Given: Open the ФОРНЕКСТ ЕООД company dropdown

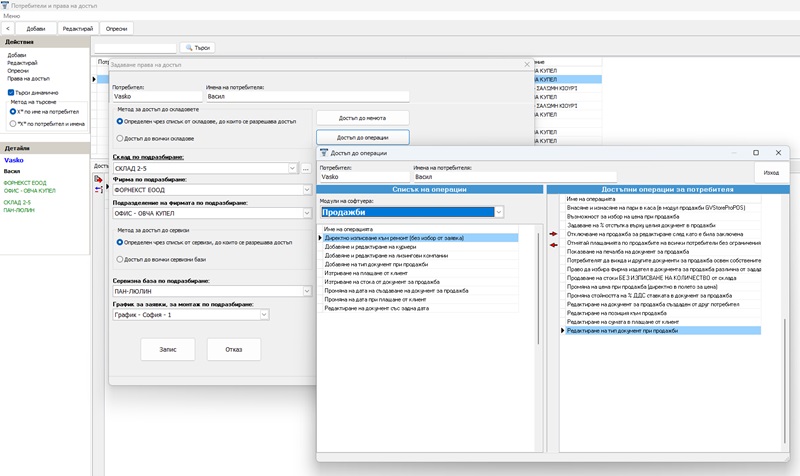Looking at the screenshot, I should pyautogui.click(x=307, y=190).
